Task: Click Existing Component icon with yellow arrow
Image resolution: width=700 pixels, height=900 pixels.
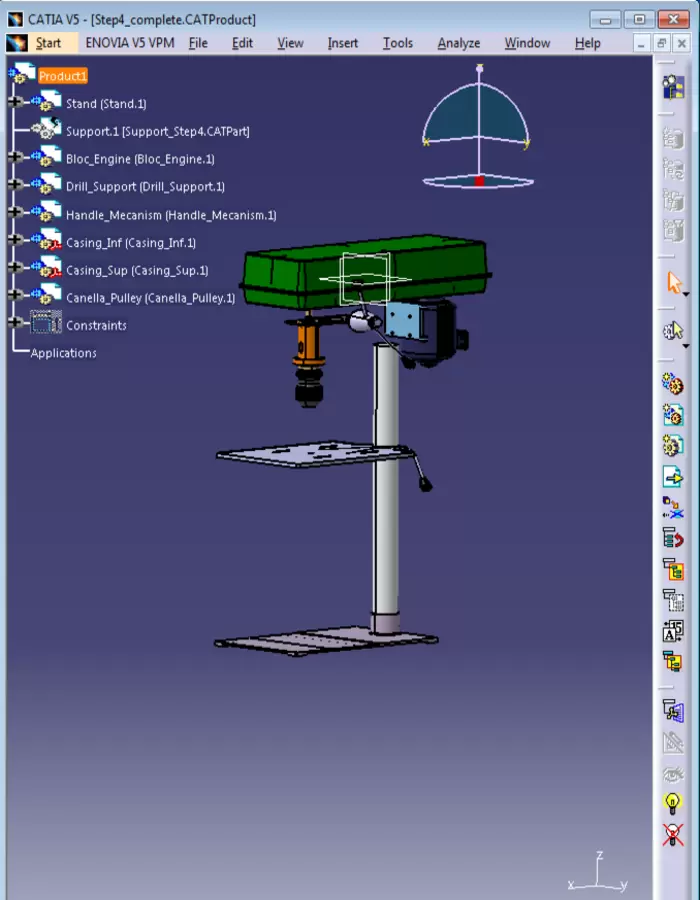Action: 673,477
